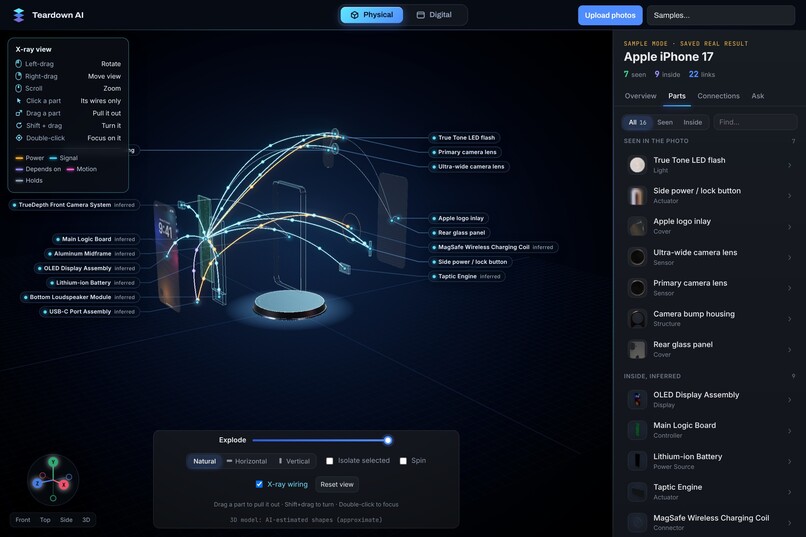This screenshot has width=806, height=537.
Task: Select MagSafe Wireless Charging Coil thumbnail icon
Action: coord(637,523)
